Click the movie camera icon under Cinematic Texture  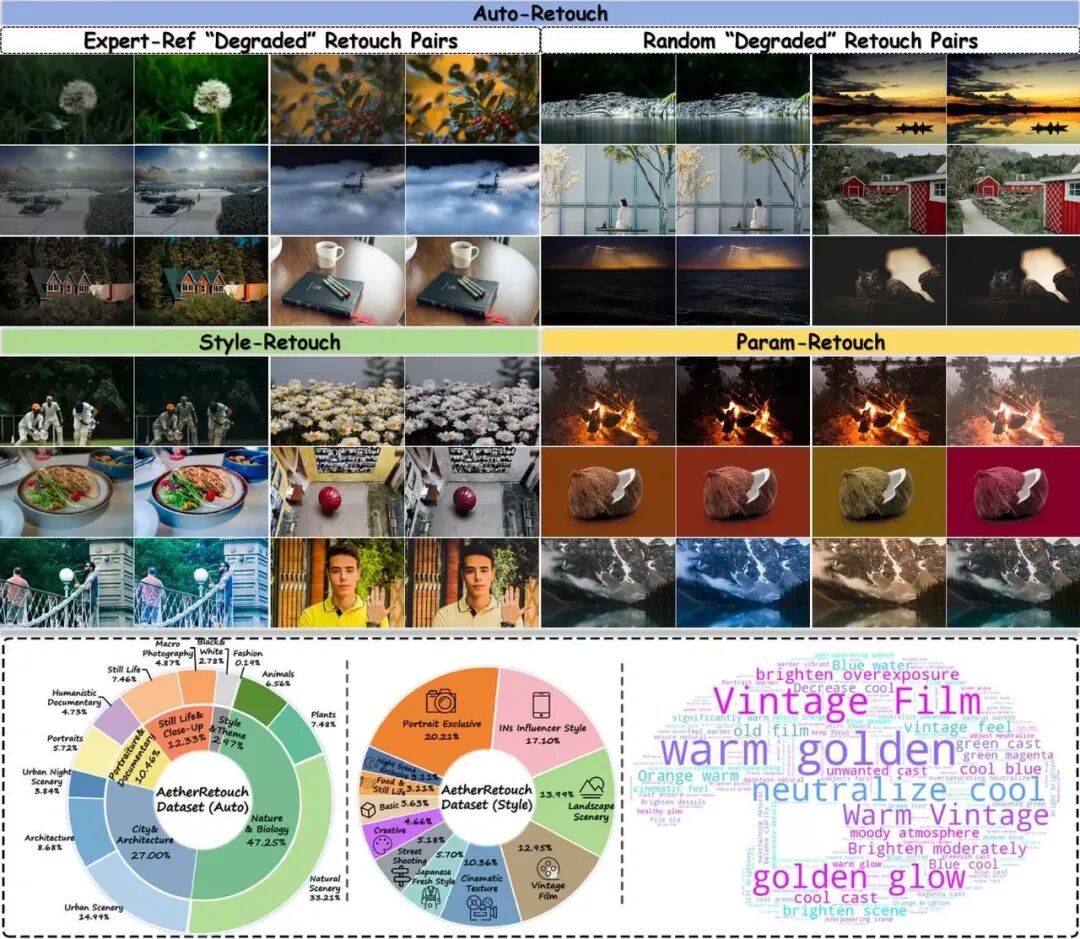pos(481,906)
